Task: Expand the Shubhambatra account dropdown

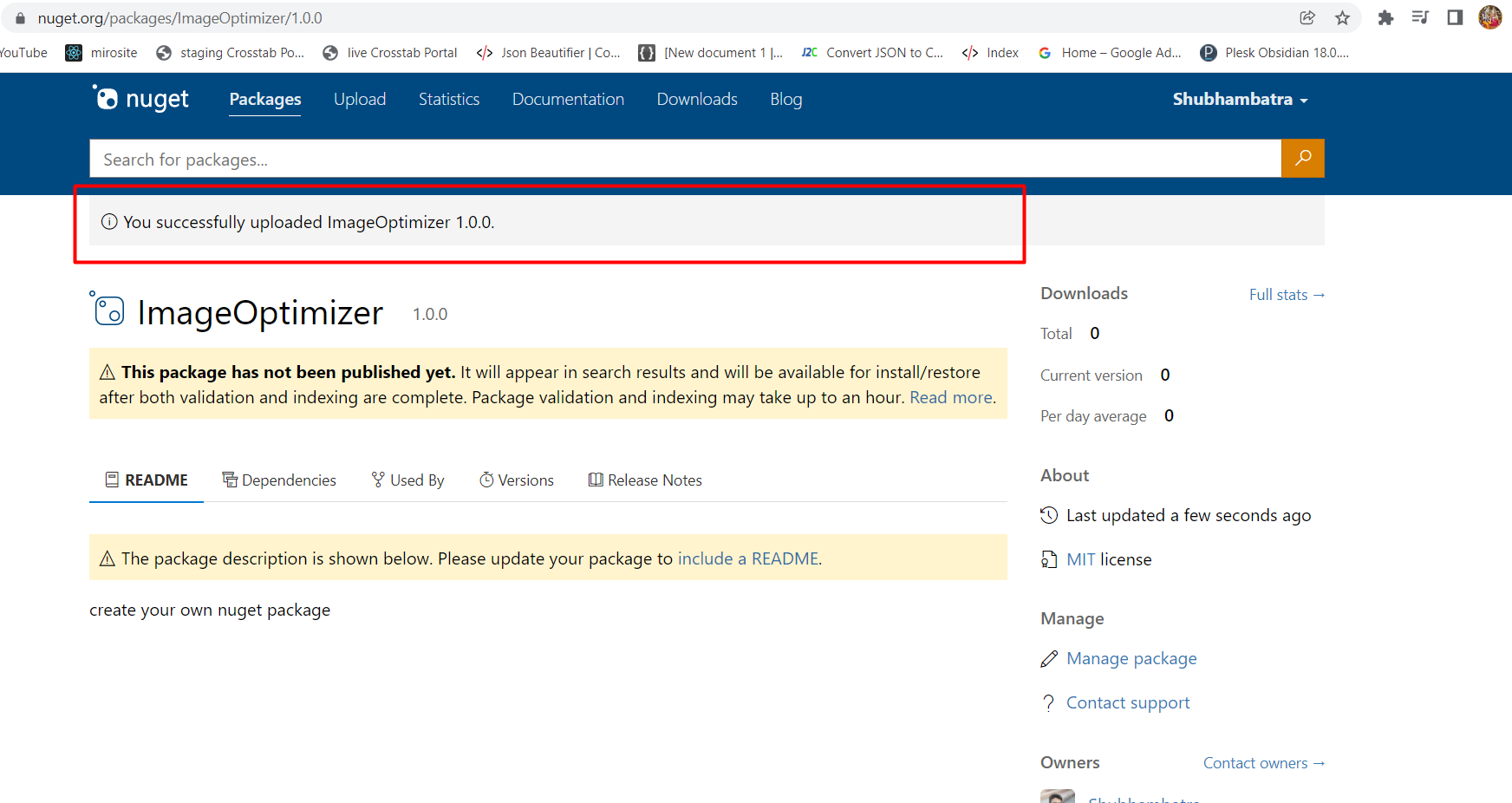Action: (1240, 100)
